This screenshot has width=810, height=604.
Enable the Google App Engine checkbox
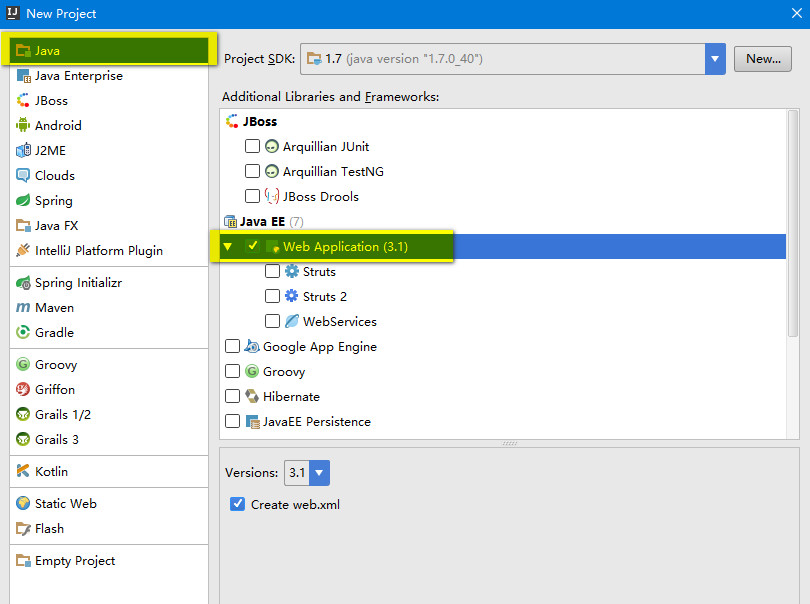[x=232, y=346]
